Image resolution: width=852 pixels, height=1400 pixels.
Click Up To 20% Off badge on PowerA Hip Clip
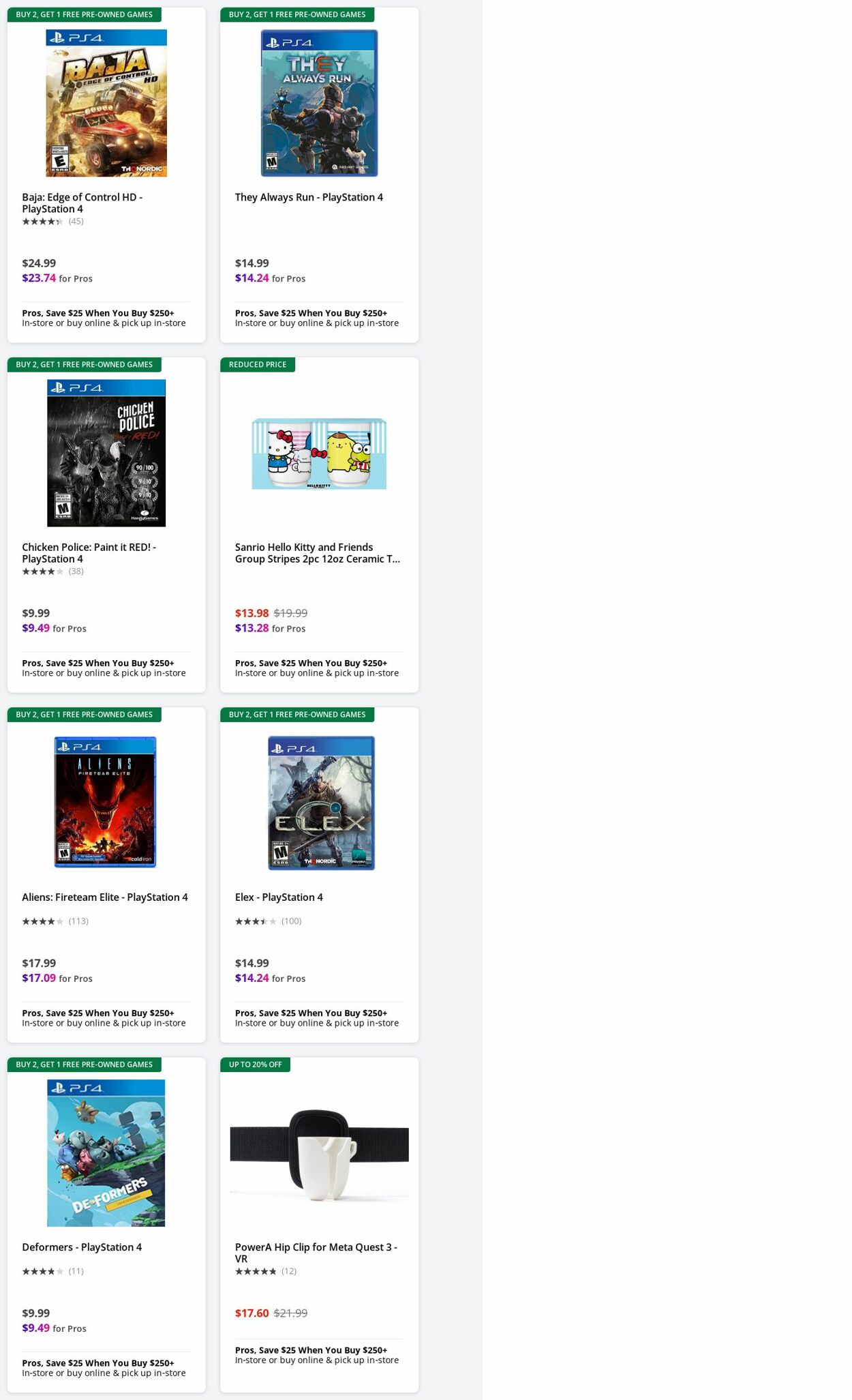(x=256, y=1064)
